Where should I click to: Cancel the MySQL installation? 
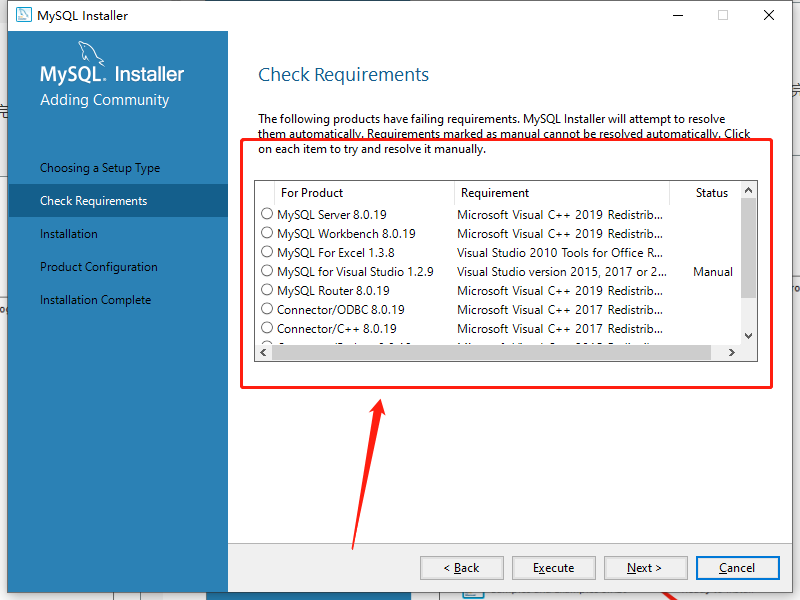(738, 568)
